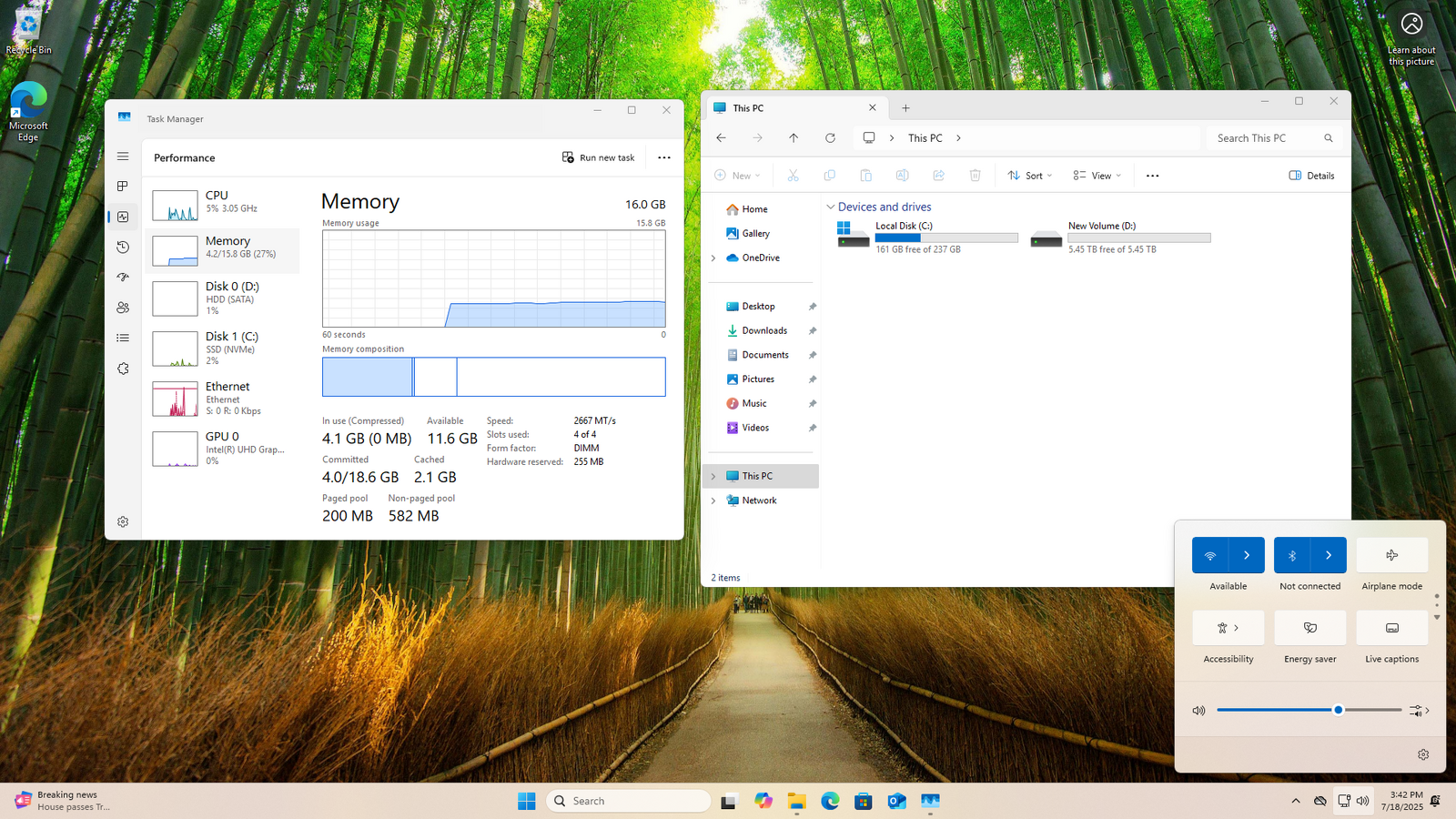
Task: Open App history in Task Manager sidebar
Action: [123, 248]
